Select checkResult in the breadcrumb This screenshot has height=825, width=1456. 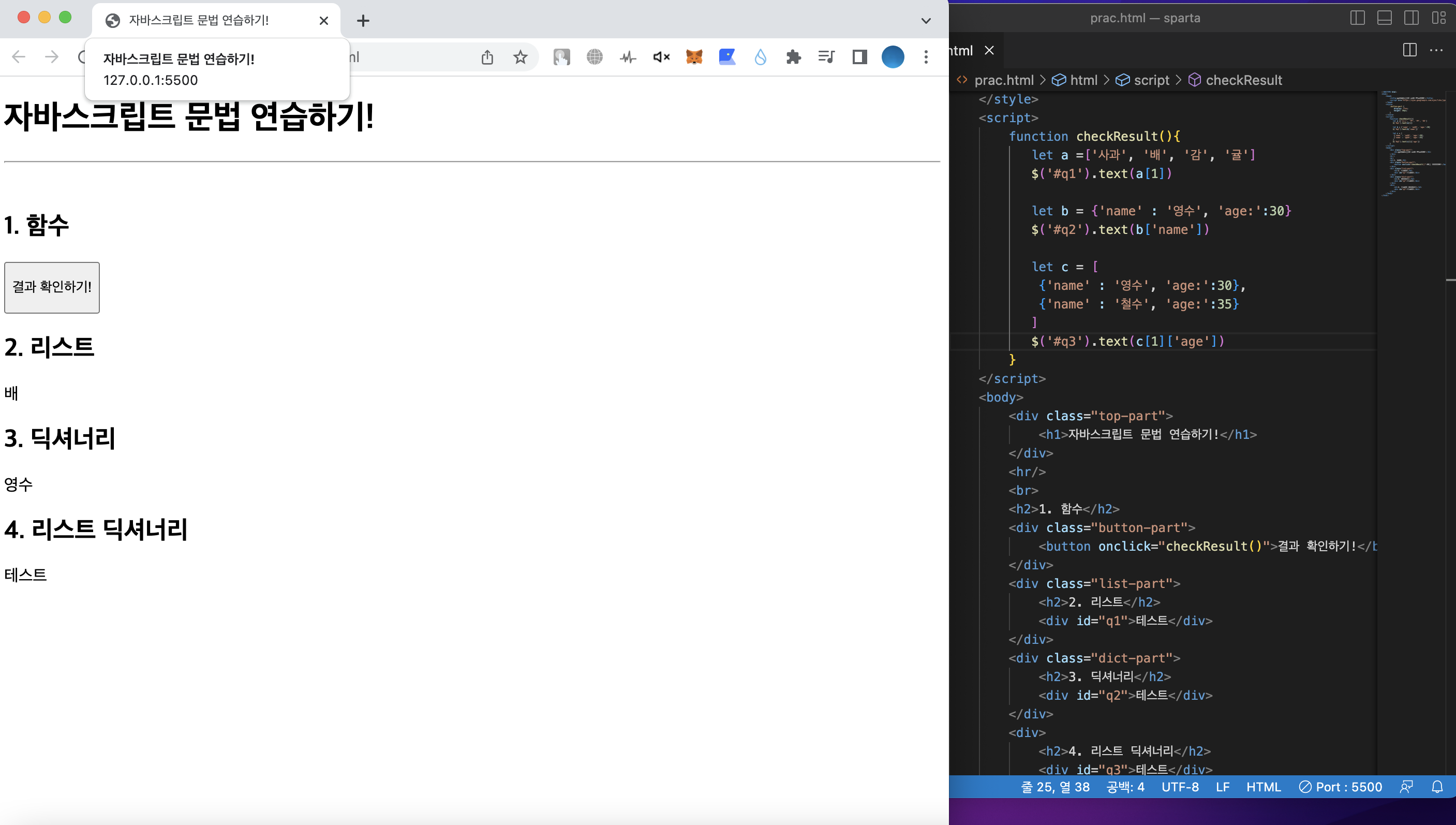click(x=1244, y=80)
